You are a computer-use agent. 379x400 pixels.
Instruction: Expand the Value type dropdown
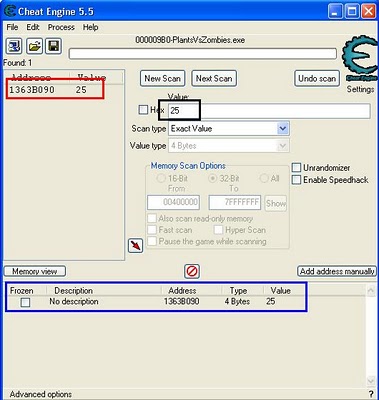[283, 146]
